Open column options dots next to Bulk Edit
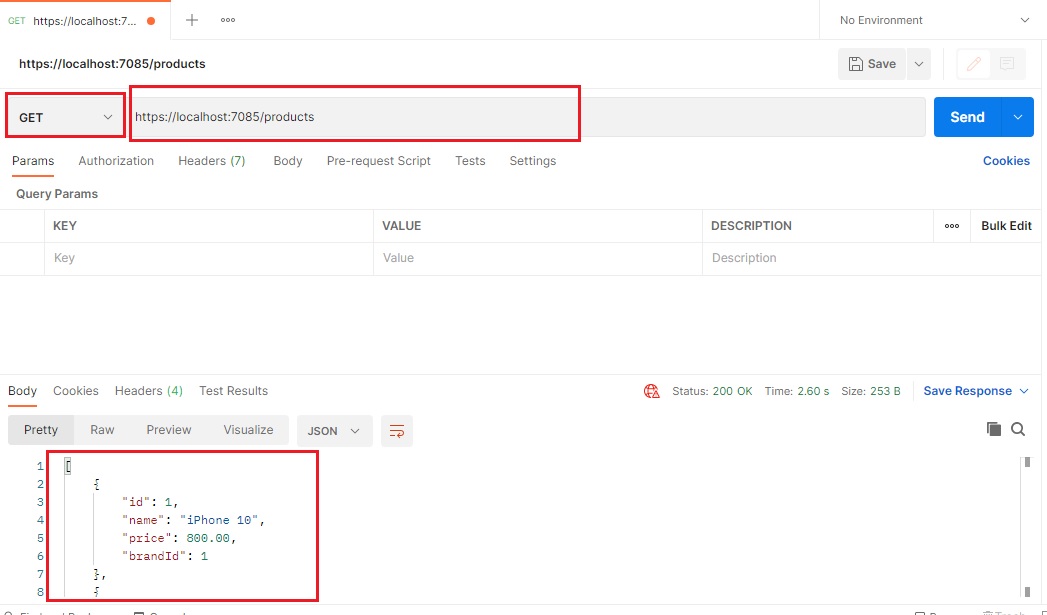Screen dimensions: 1047x615 pos(952,226)
